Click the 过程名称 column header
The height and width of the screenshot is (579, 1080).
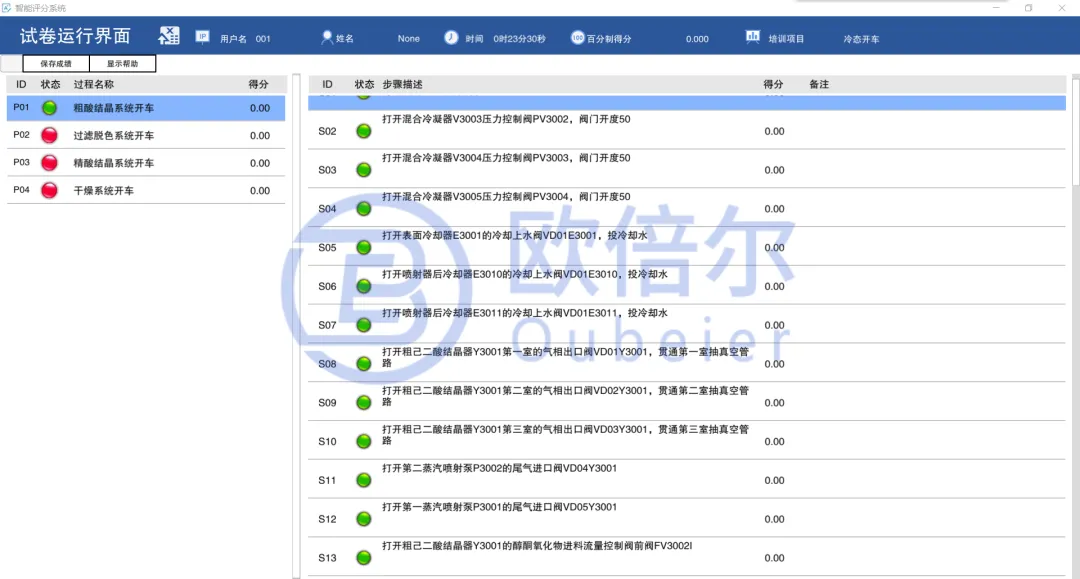click(94, 84)
